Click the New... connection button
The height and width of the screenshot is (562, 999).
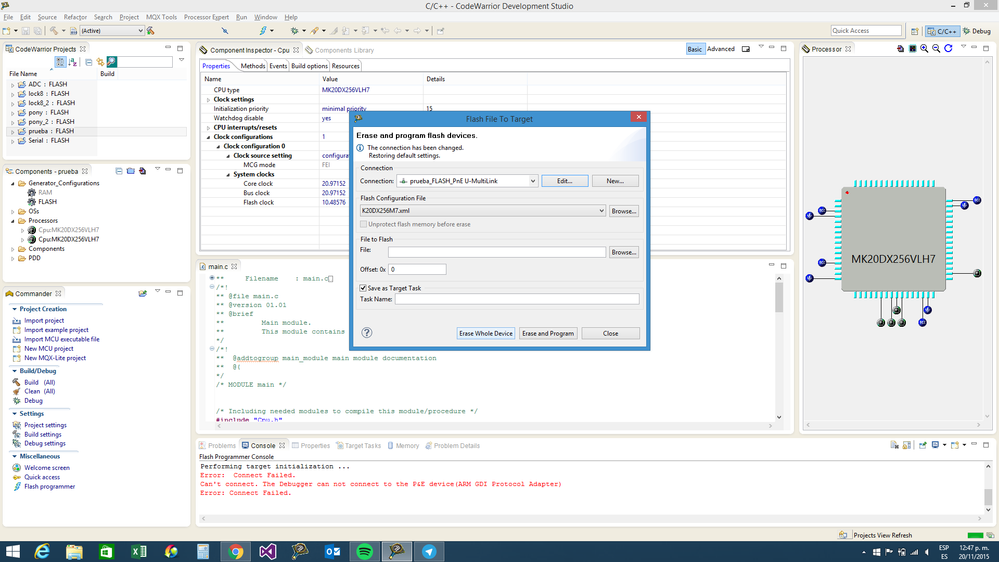point(615,181)
